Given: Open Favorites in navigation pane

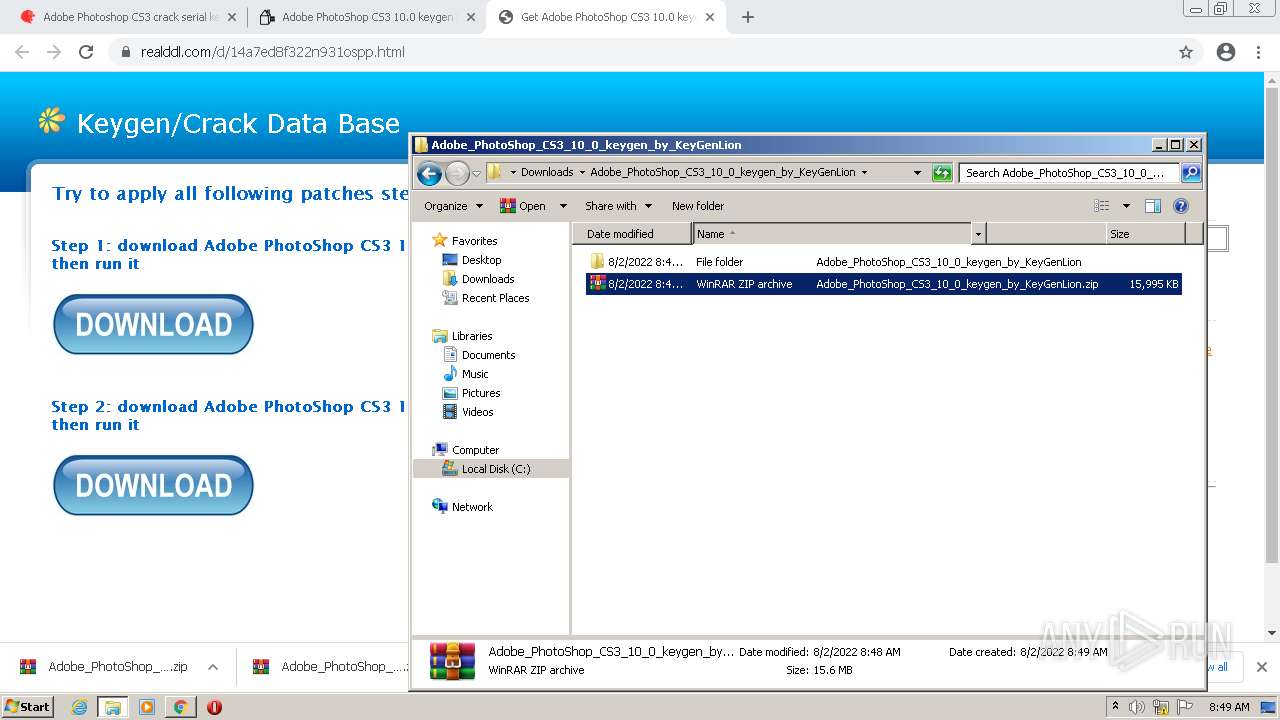Looking at the screenshot, I should coord(474,241).
